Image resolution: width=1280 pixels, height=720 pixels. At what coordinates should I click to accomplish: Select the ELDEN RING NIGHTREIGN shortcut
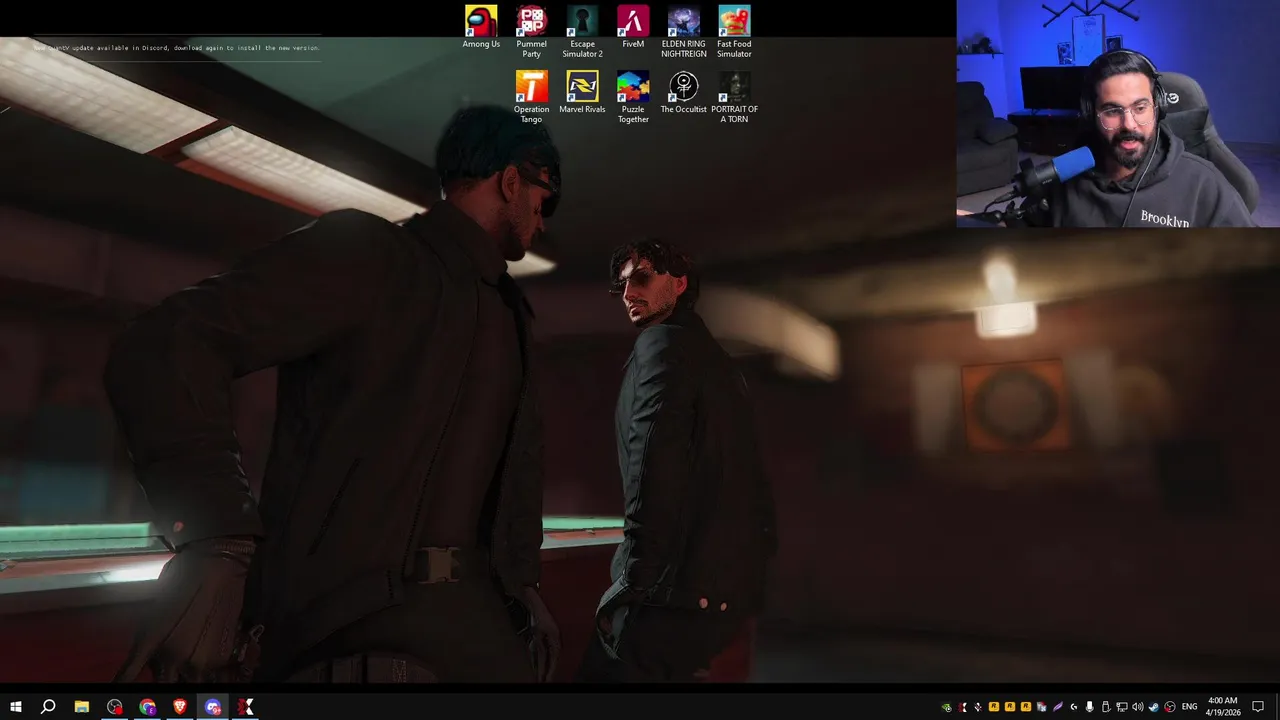click(x=684, y=32)
